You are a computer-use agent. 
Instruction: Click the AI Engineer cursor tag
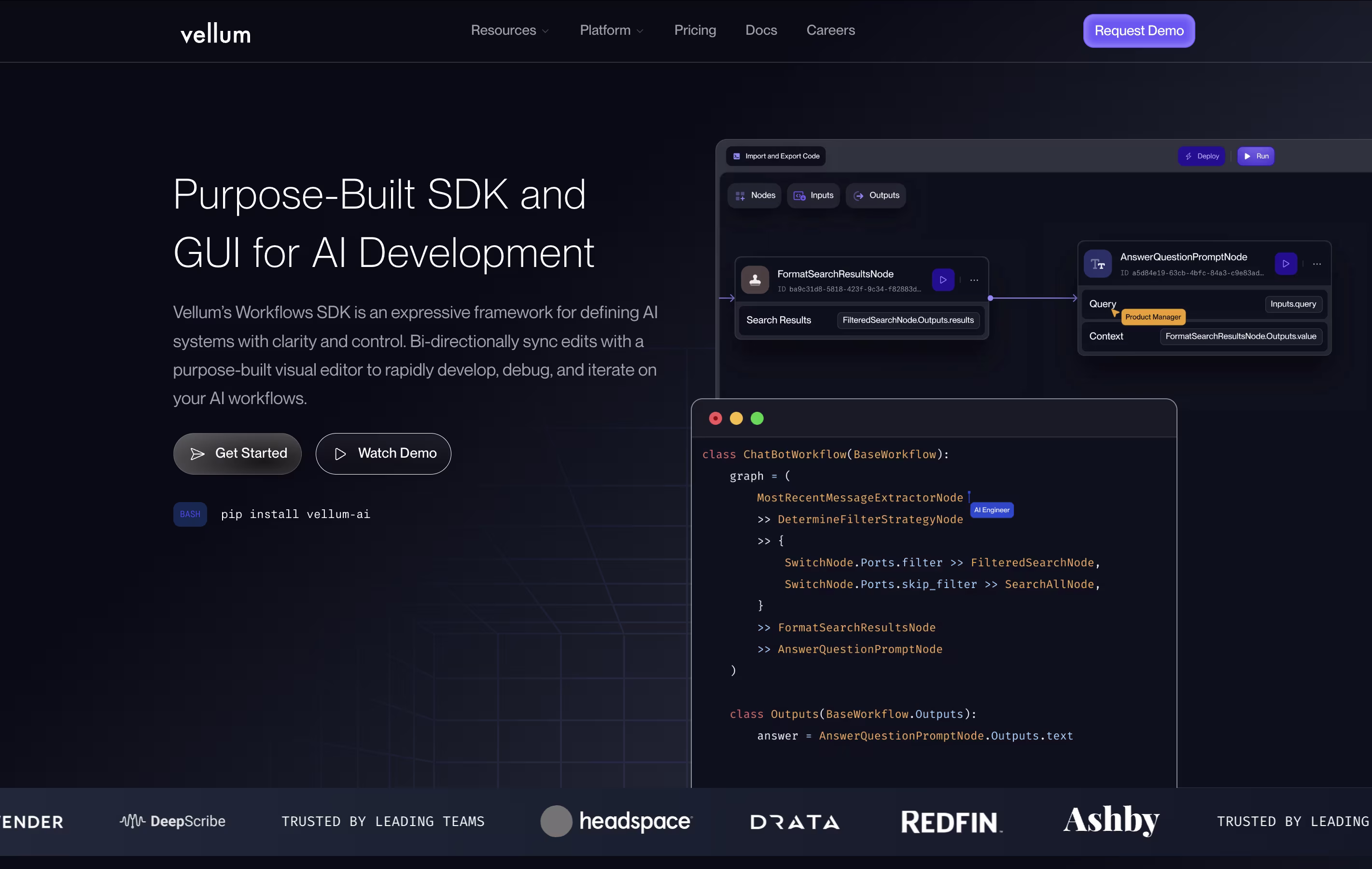pos(992,510)
